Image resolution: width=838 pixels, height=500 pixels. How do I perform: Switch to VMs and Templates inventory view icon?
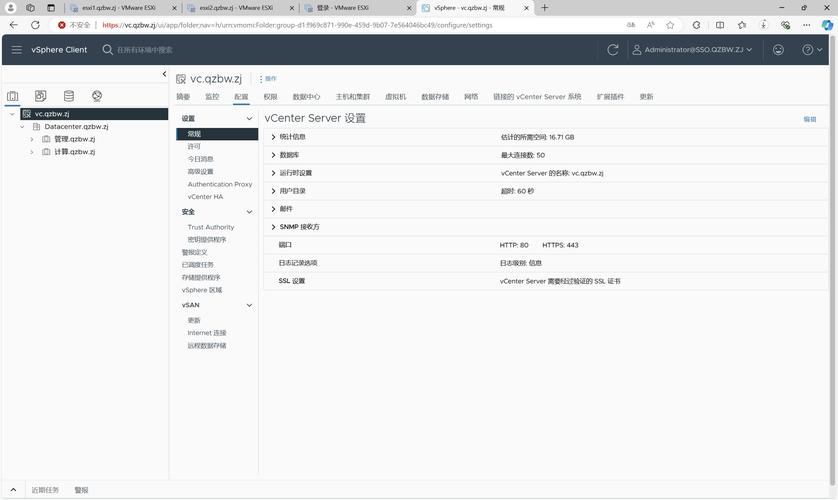pos(41,96)
